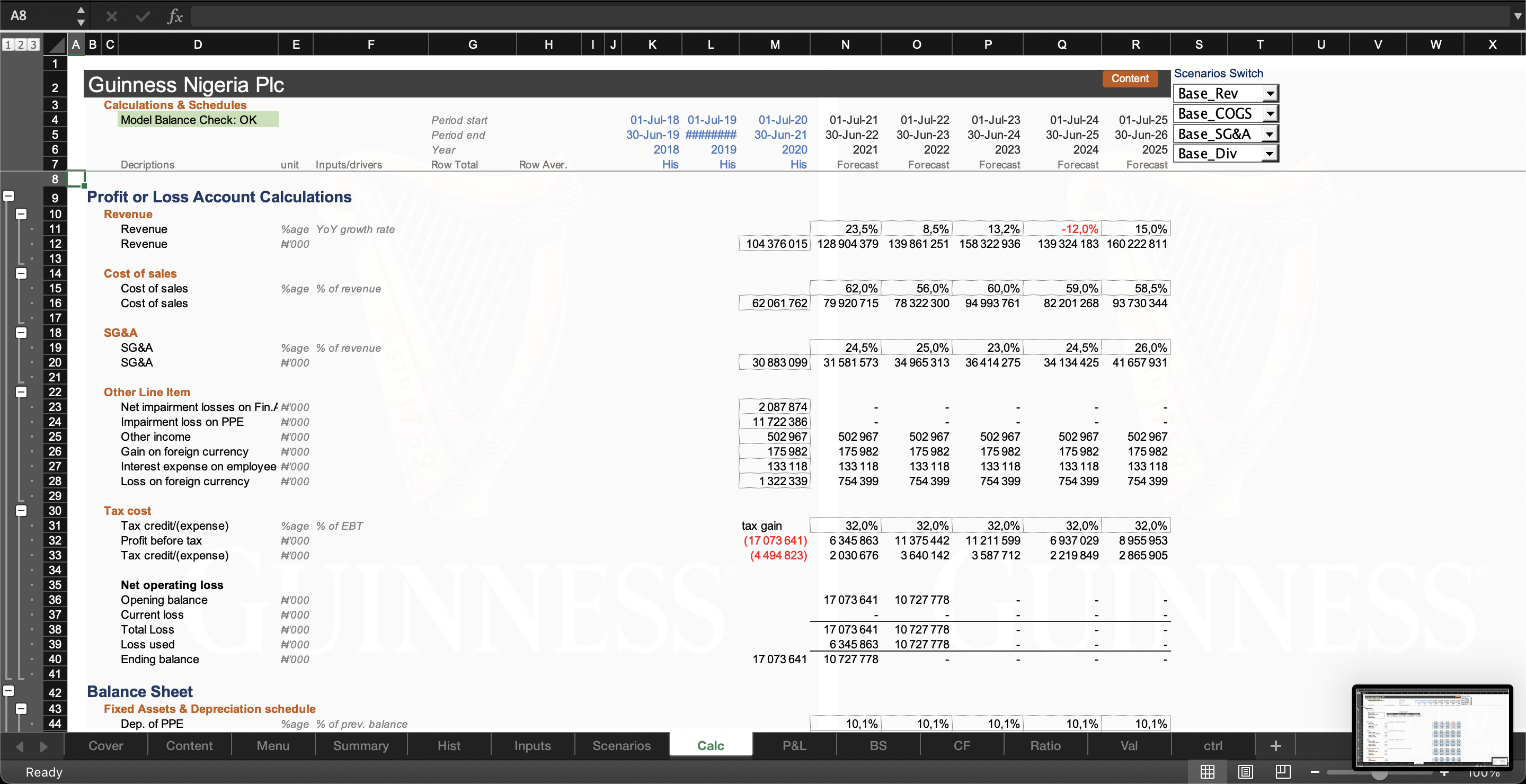Switch to Page Break Preview icon
Viewport: 1526px width, 784px height.
(x=1283, y=772)
